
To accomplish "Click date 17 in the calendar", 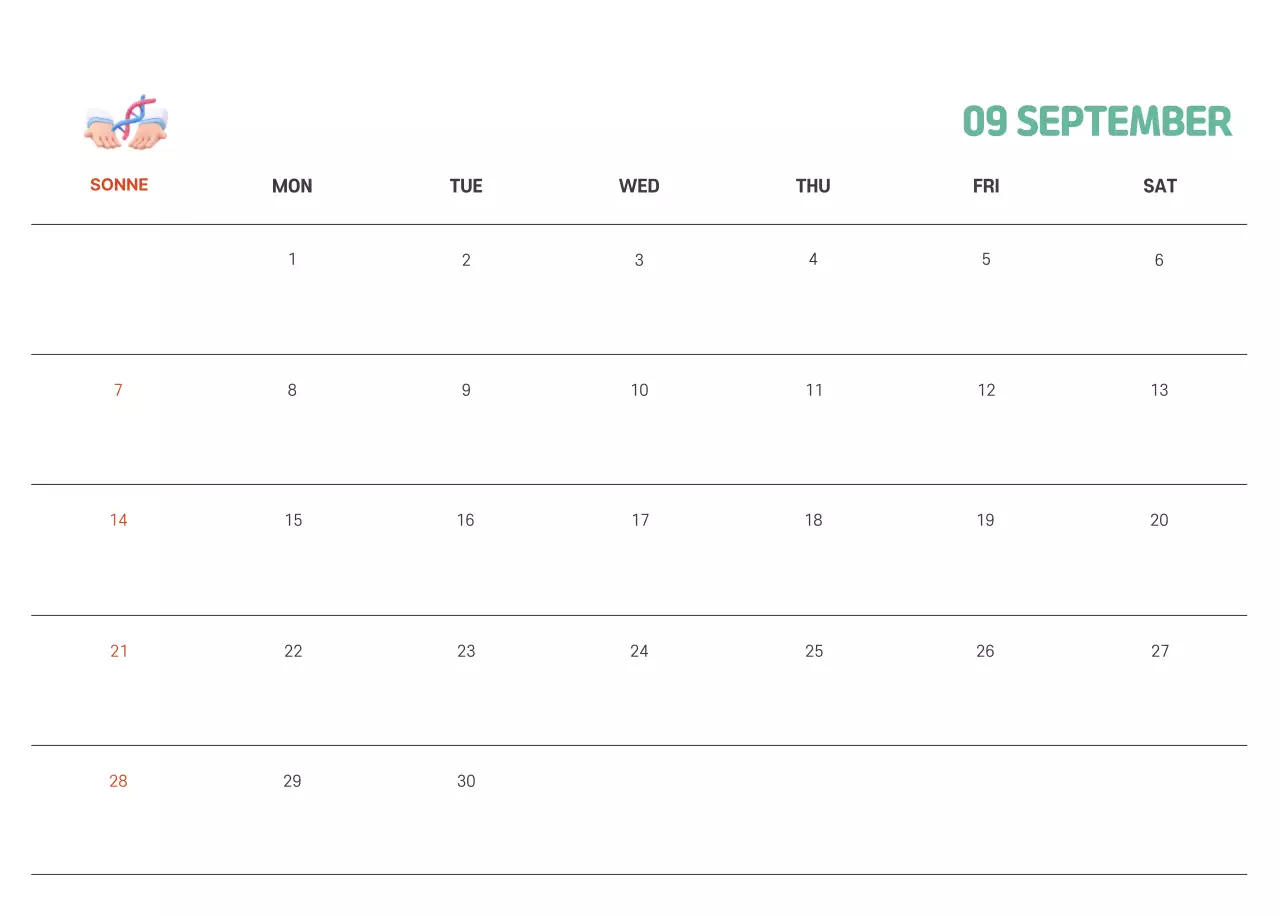I will [640, 520].
